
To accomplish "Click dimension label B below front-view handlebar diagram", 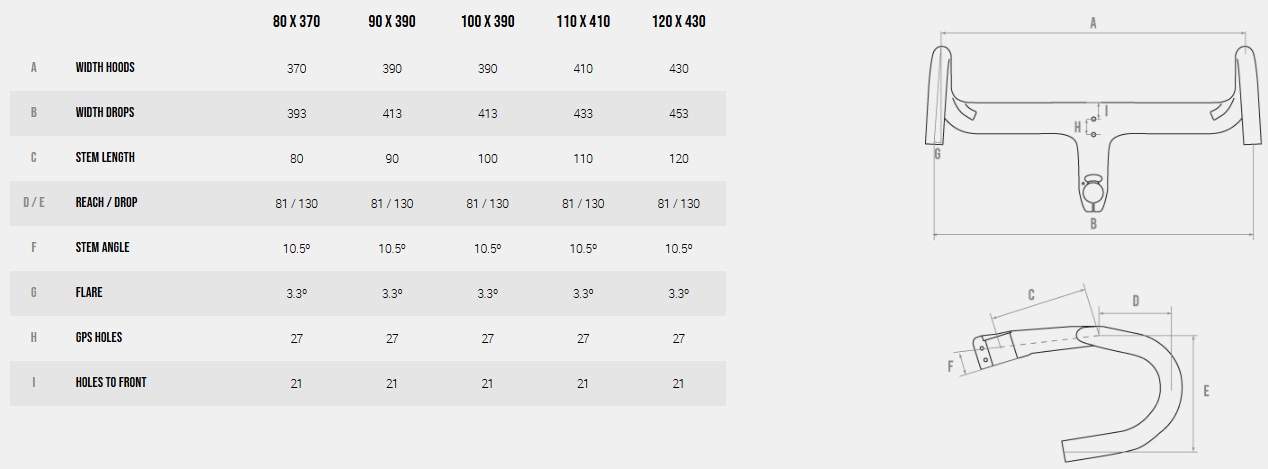I will pos(1093,224).
